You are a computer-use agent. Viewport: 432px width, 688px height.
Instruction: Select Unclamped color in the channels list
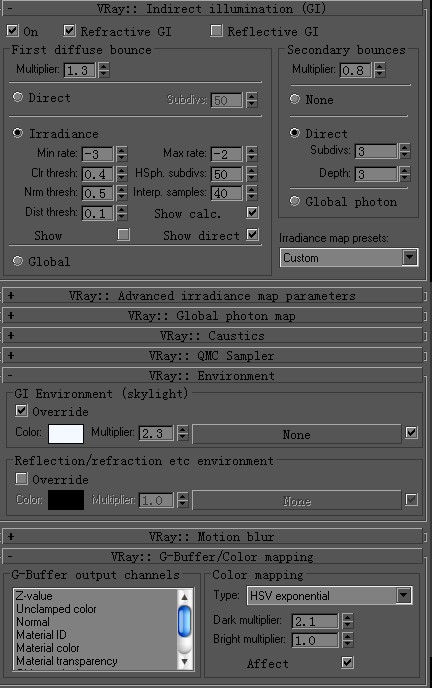click(56, 609)
